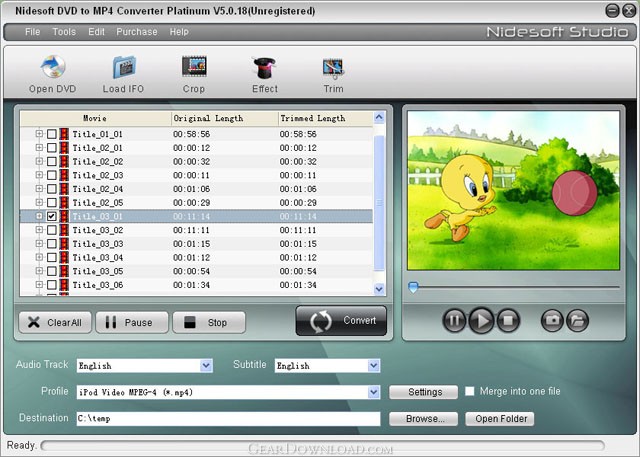
Task: Click the movie list scroll-down arrow
Action: [x=379, y=289]
